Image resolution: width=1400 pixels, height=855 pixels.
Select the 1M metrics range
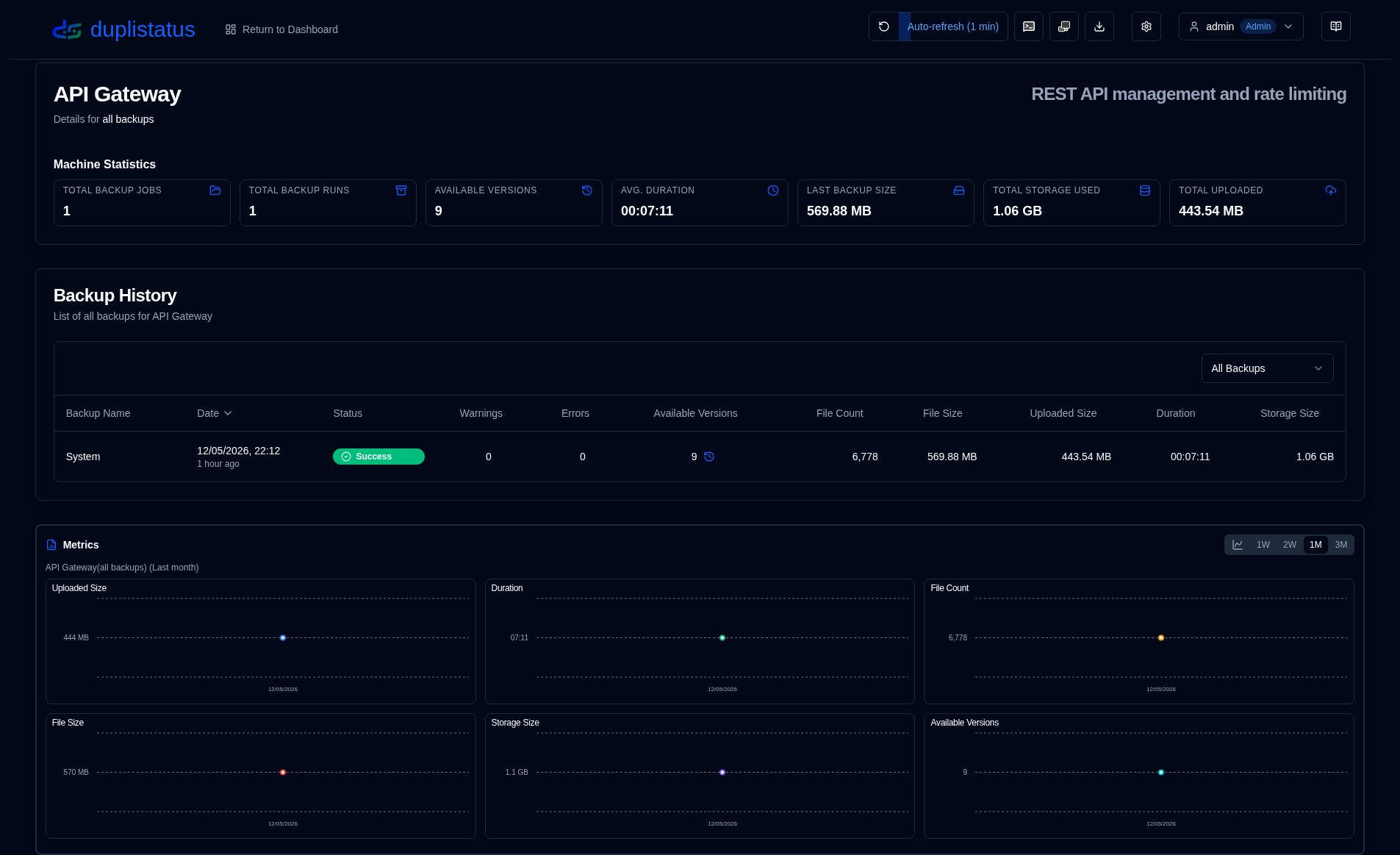coord(1315,545)
